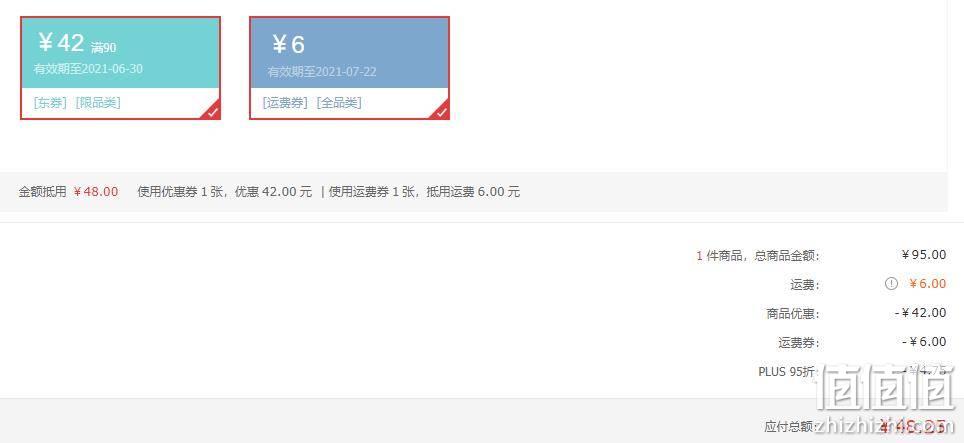Click the 商品优惠 discount of -¥42.00
964x443 pixels.
point(920,313)
